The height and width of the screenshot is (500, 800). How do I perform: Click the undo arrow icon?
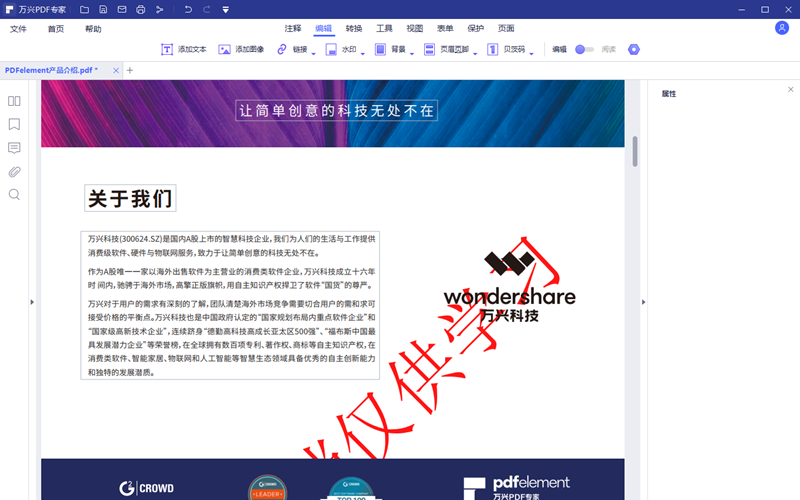point(188,9)
